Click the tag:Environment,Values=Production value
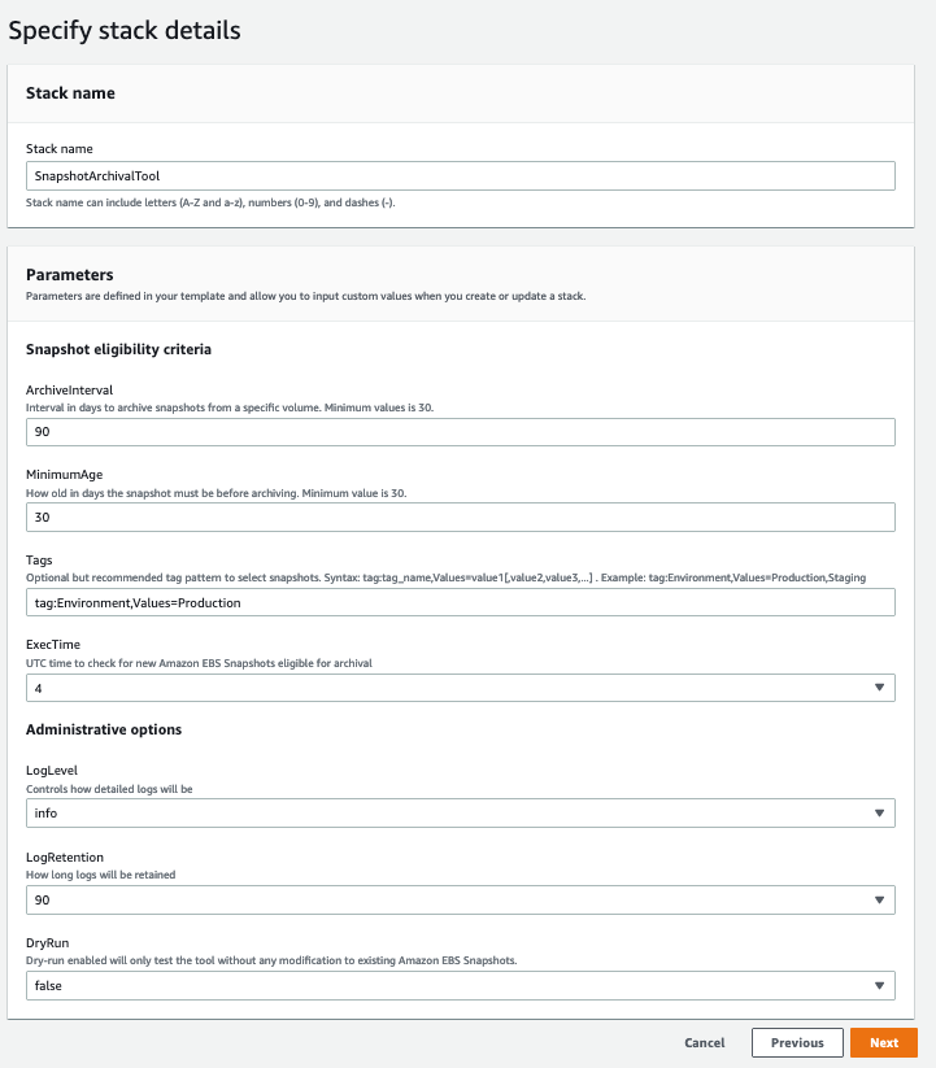 134,602
